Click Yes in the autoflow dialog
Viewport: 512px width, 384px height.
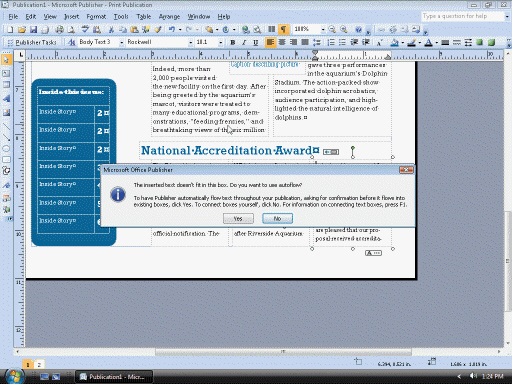point(238,219)
